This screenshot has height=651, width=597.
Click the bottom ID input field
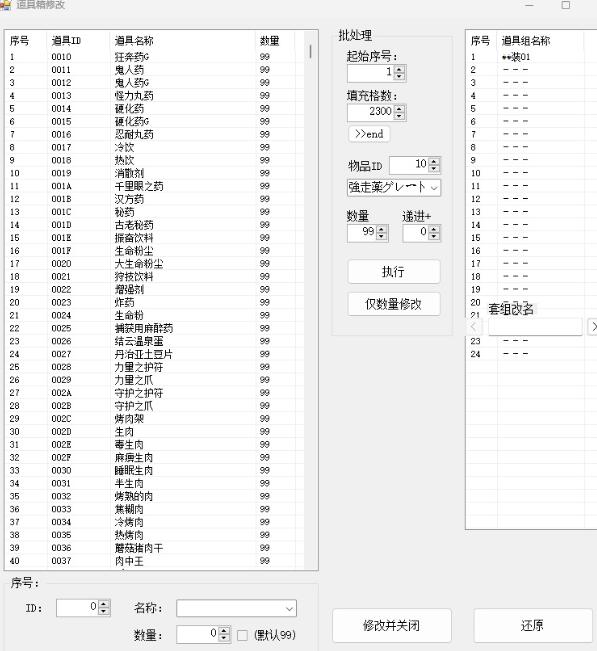click(78, 608)
